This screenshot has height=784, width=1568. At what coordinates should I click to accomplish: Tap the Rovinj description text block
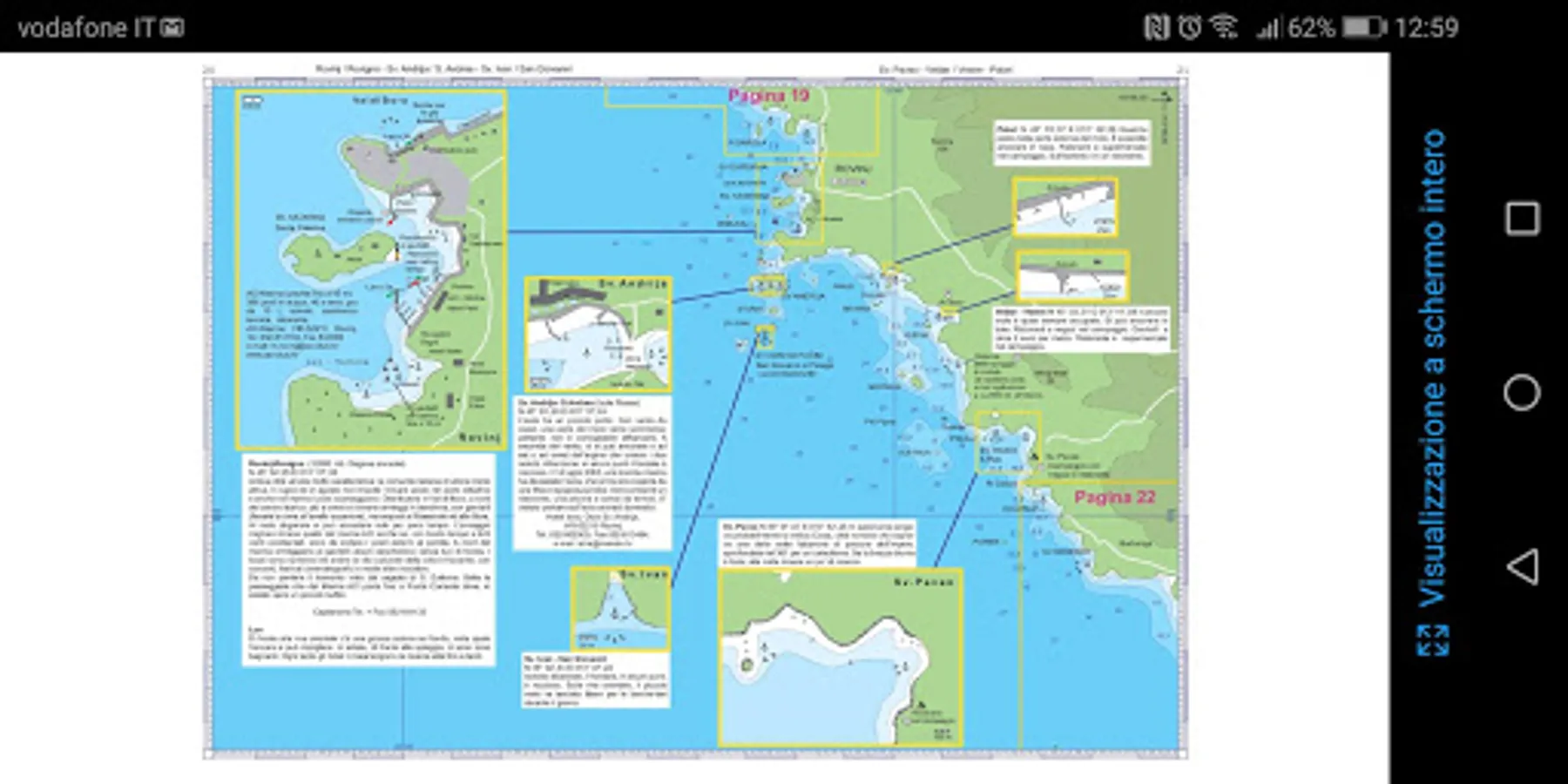368,560
